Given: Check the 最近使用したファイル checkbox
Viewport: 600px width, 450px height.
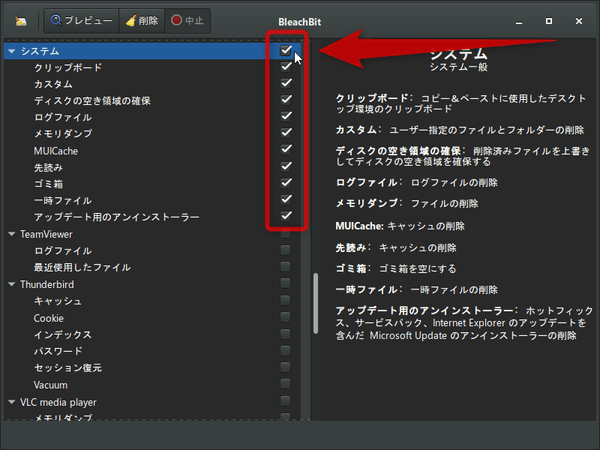Looking at the screenshot, I should point(285,266).
